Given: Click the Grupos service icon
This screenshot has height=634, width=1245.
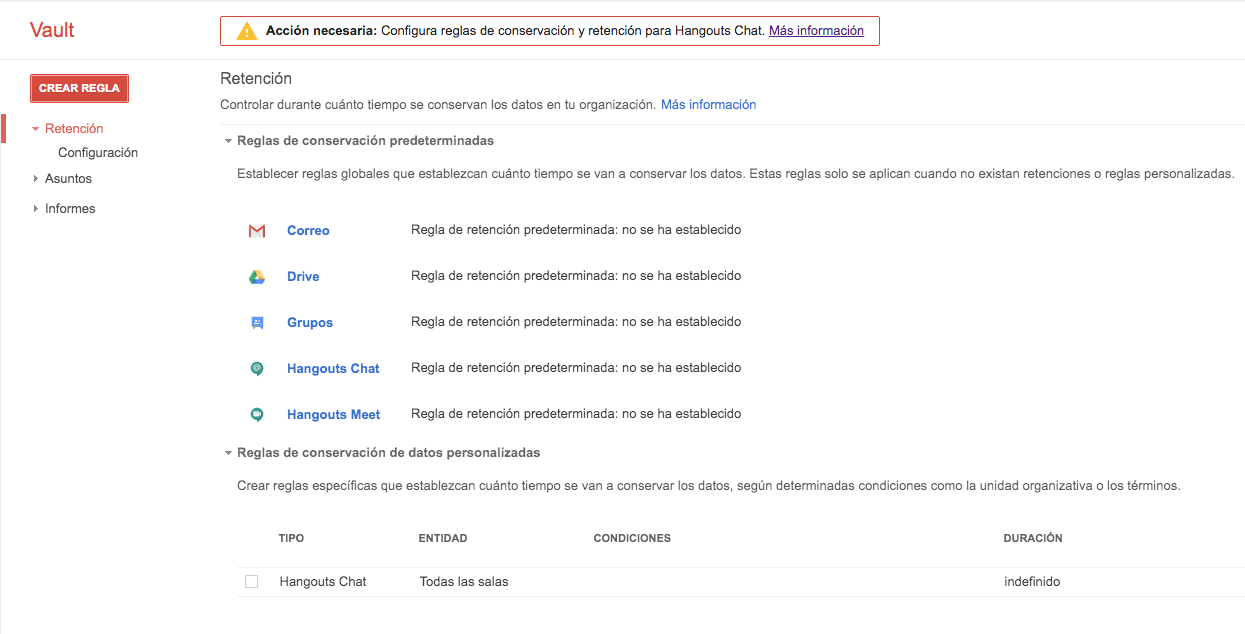Looking at the screenshot, I should [257, 323].
